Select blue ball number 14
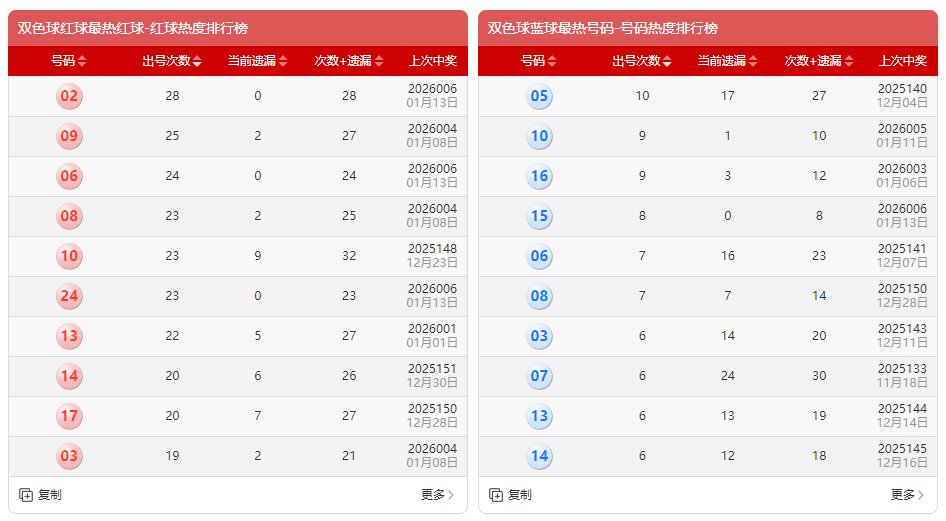The height and width of the screenshot is (521, 946). pos(540,456)
